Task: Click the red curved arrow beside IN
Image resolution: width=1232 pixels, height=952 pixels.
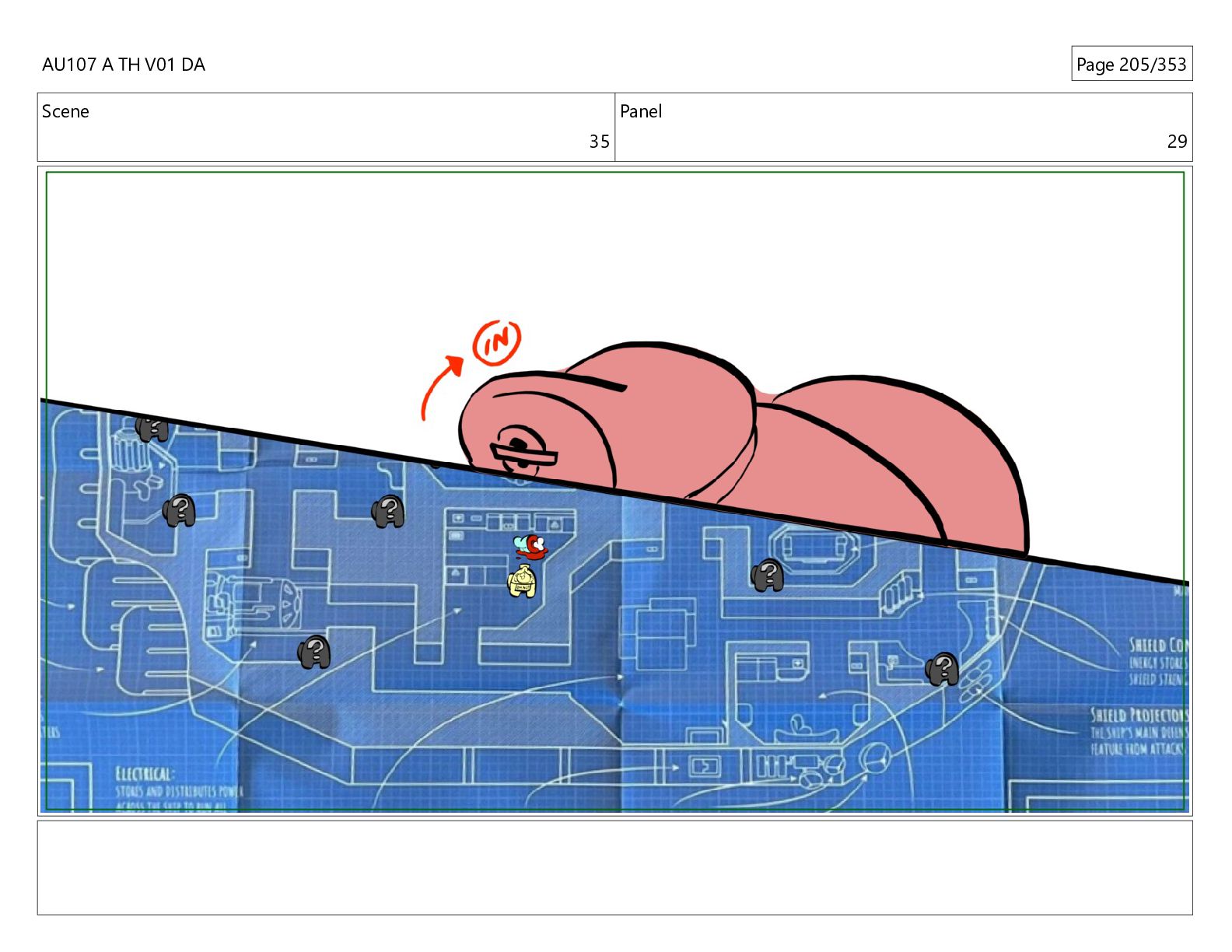Action: (441, 387)
